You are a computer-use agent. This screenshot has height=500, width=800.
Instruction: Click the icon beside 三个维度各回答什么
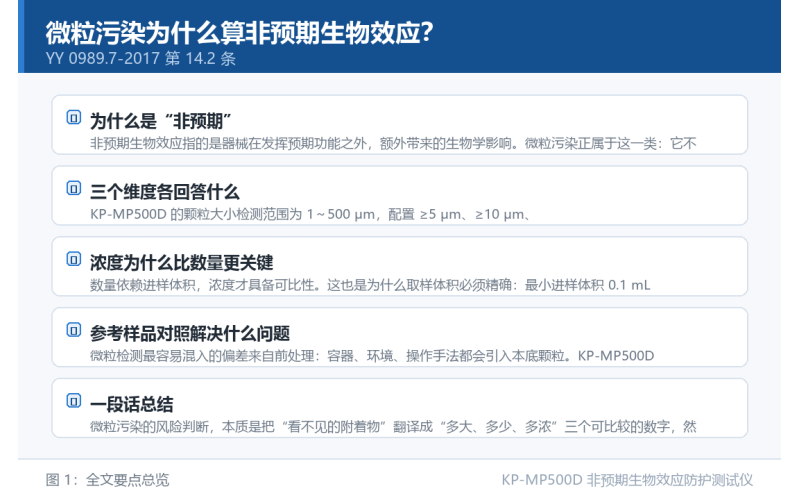point(73,188)
